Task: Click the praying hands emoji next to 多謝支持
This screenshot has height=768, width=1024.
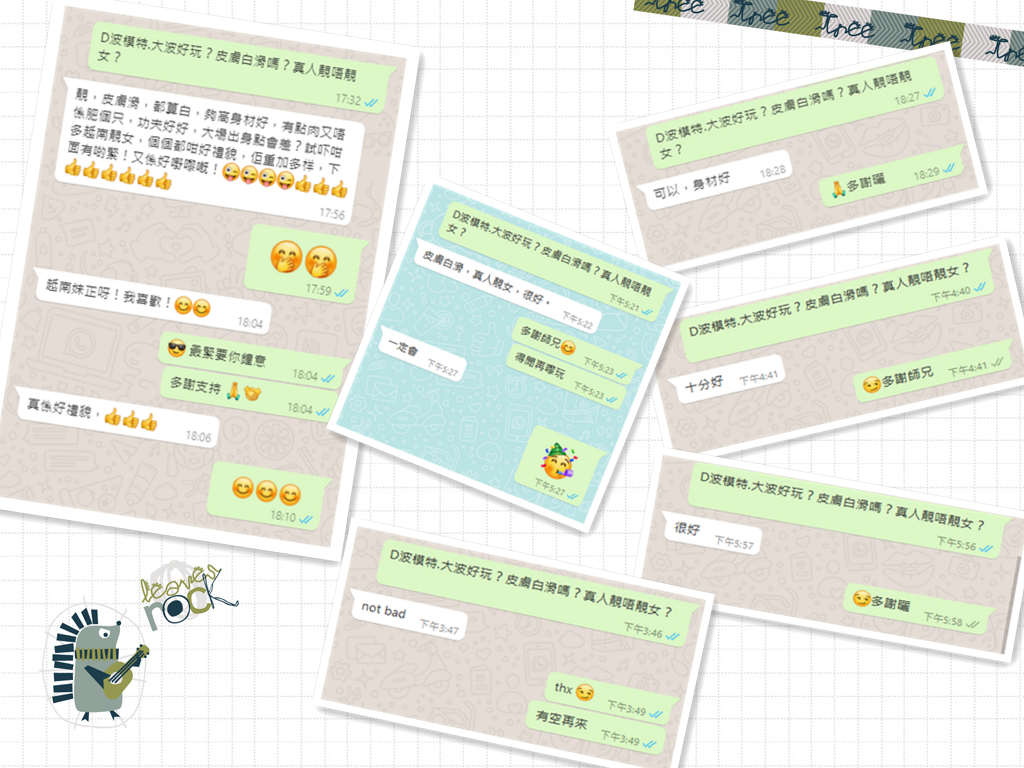Action: (233, 391)
